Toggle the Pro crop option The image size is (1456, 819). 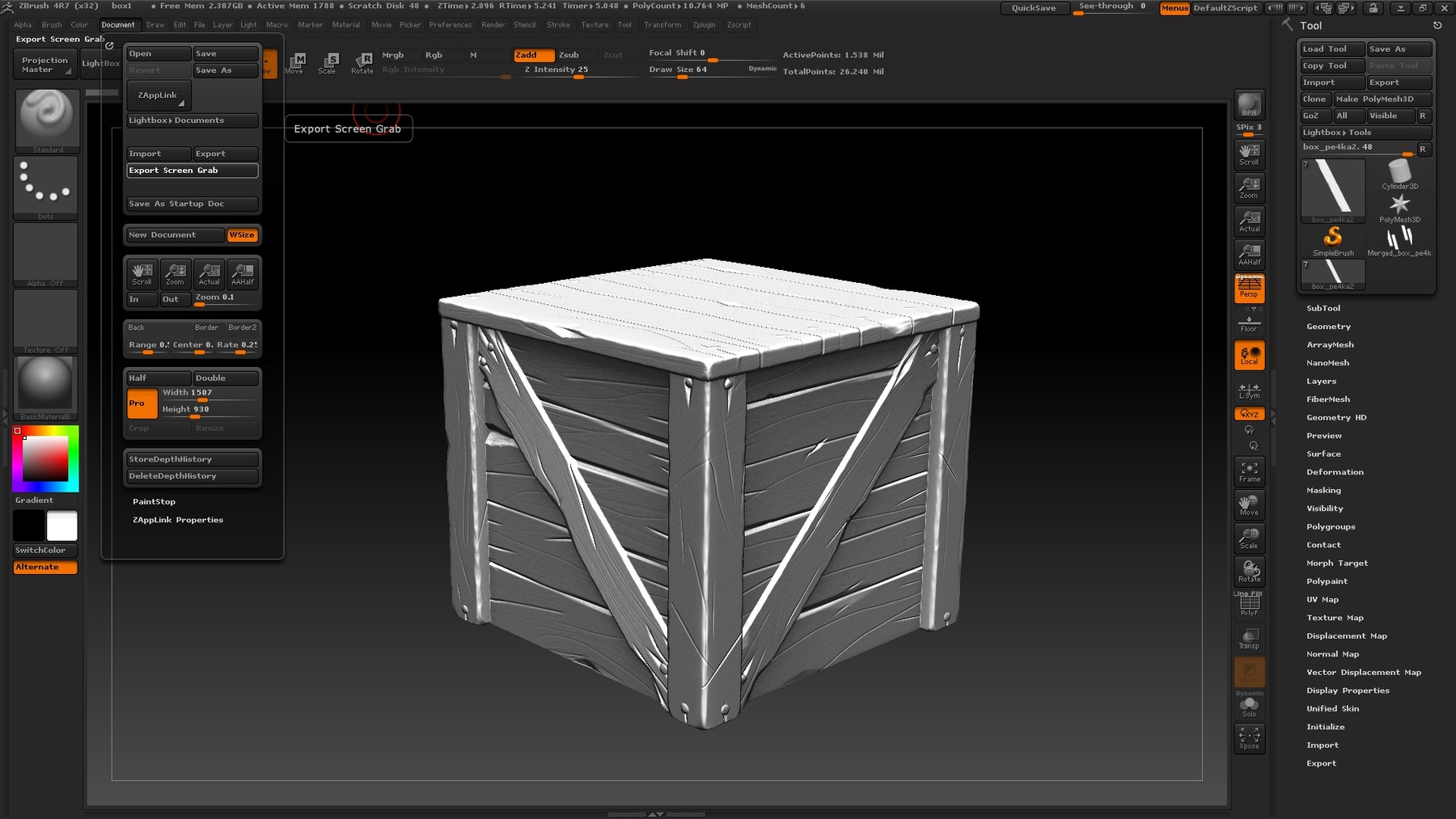141,403
